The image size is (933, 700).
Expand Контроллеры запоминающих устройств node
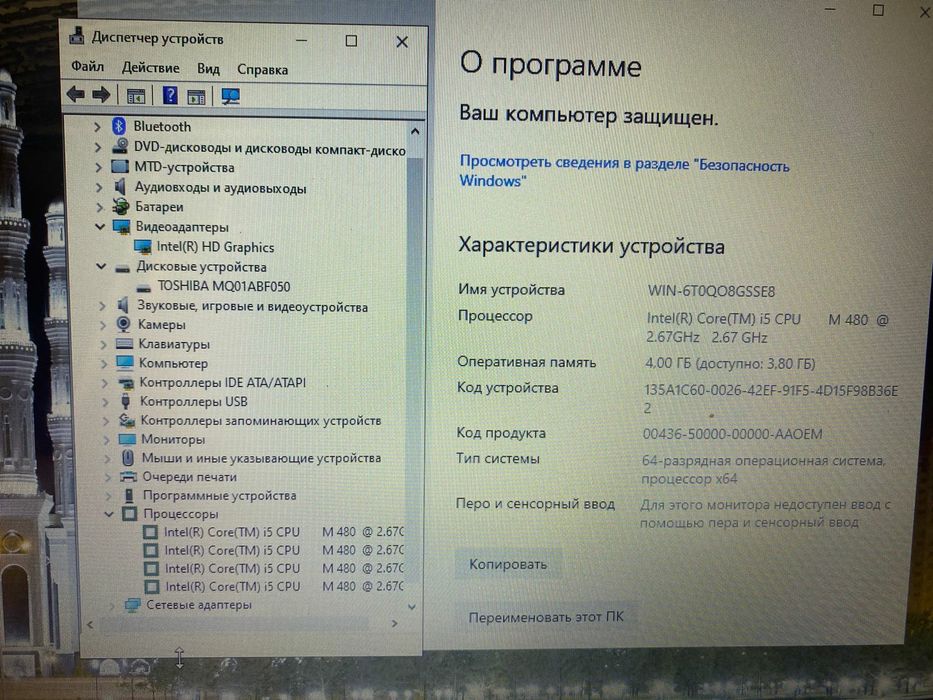point(106,421)
